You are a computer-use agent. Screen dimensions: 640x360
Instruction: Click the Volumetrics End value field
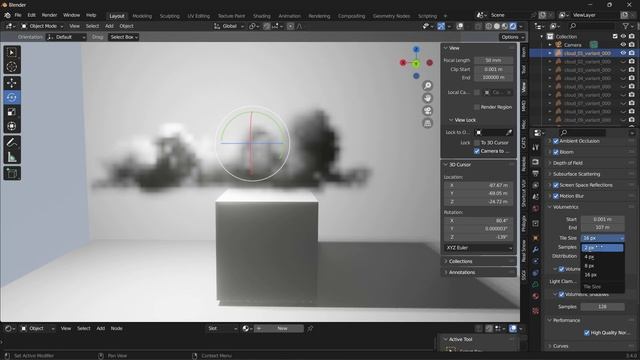pyautogui.click(x=602, y=227)
